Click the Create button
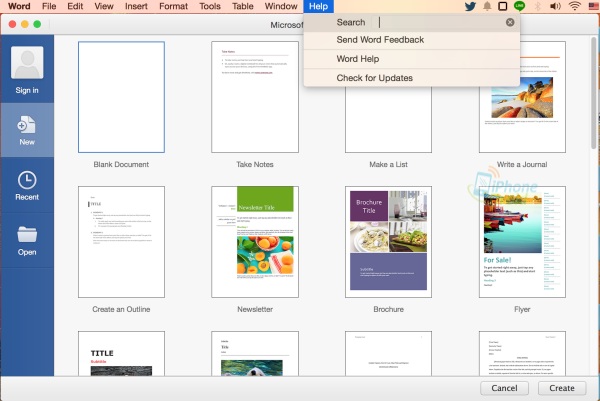 pos(562,388)
